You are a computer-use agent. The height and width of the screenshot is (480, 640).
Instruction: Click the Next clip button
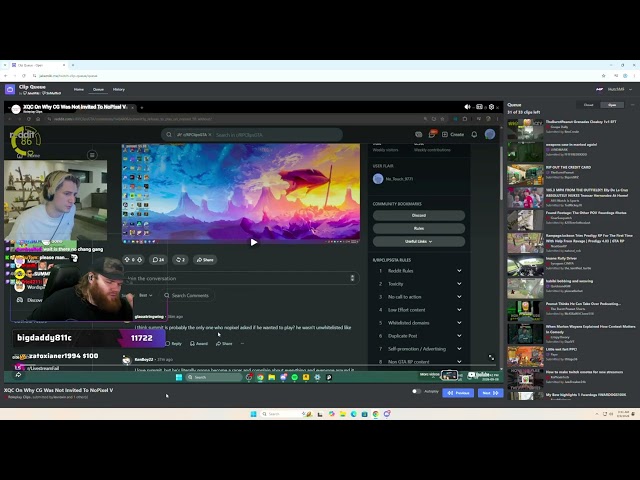(490, 393)
